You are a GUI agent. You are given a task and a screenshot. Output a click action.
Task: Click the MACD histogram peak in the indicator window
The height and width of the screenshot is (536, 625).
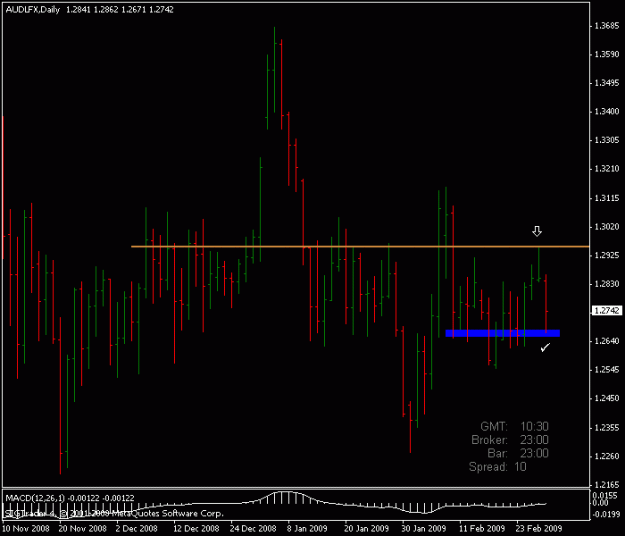(284, 498)
